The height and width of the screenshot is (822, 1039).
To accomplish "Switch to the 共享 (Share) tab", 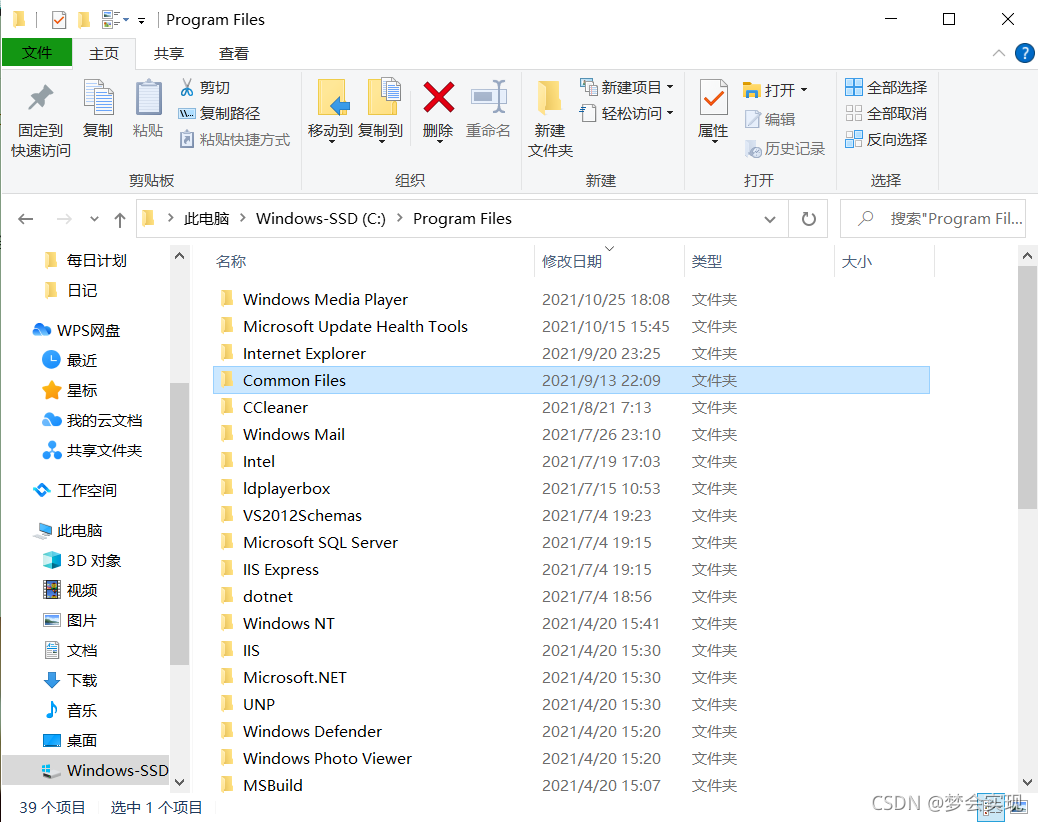I will 169,54.
